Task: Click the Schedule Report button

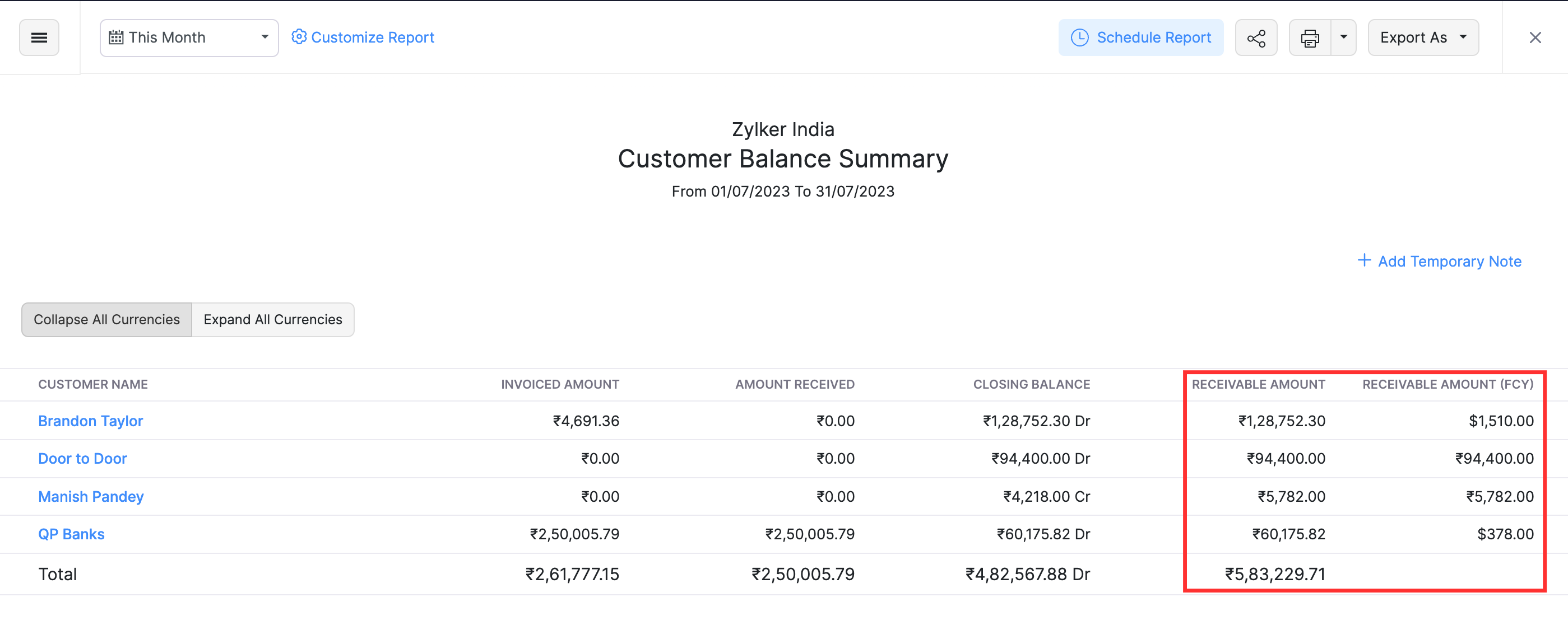Action: tap(1142, 37)
